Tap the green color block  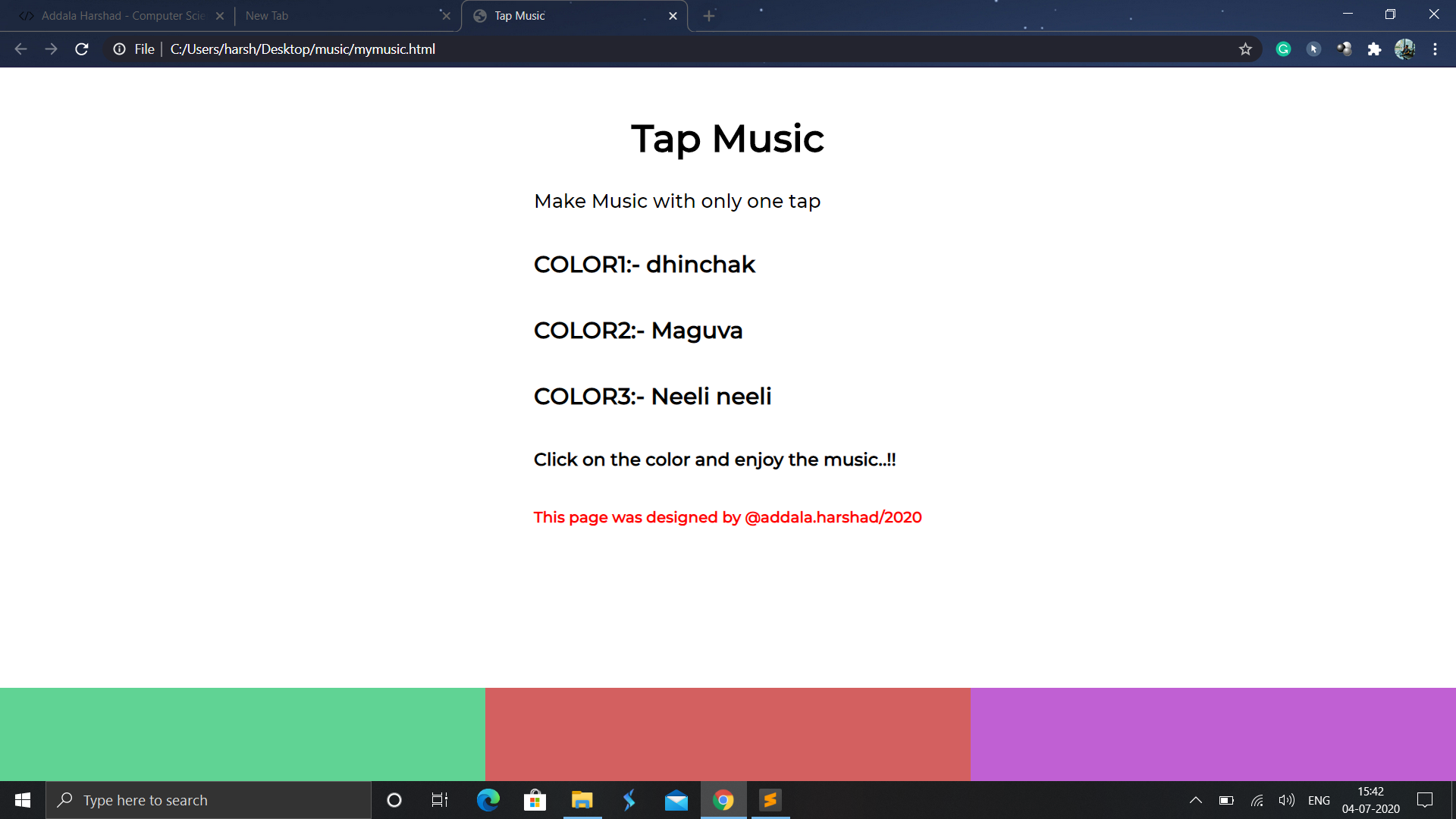(242, 733)
